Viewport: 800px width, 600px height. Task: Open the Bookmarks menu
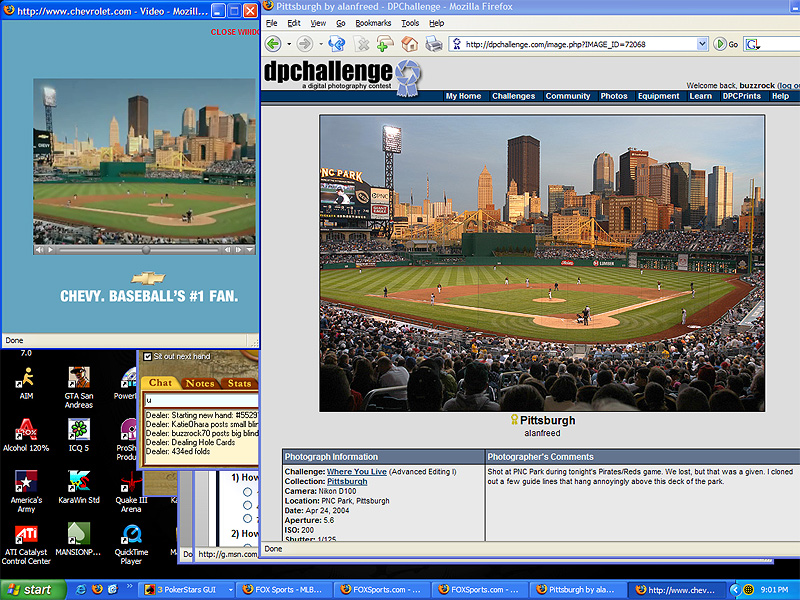pos(373,23)
